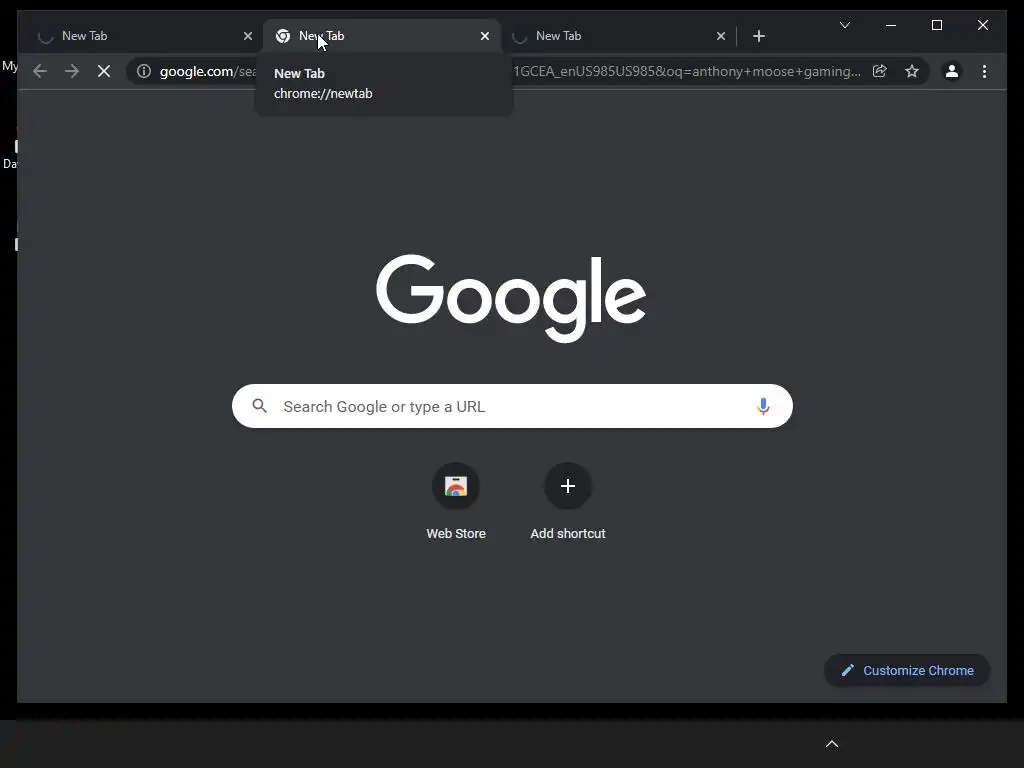Click the magnifier icon in search box
The width and height of the screenshot is (1024, 768).
pos(259,406)
